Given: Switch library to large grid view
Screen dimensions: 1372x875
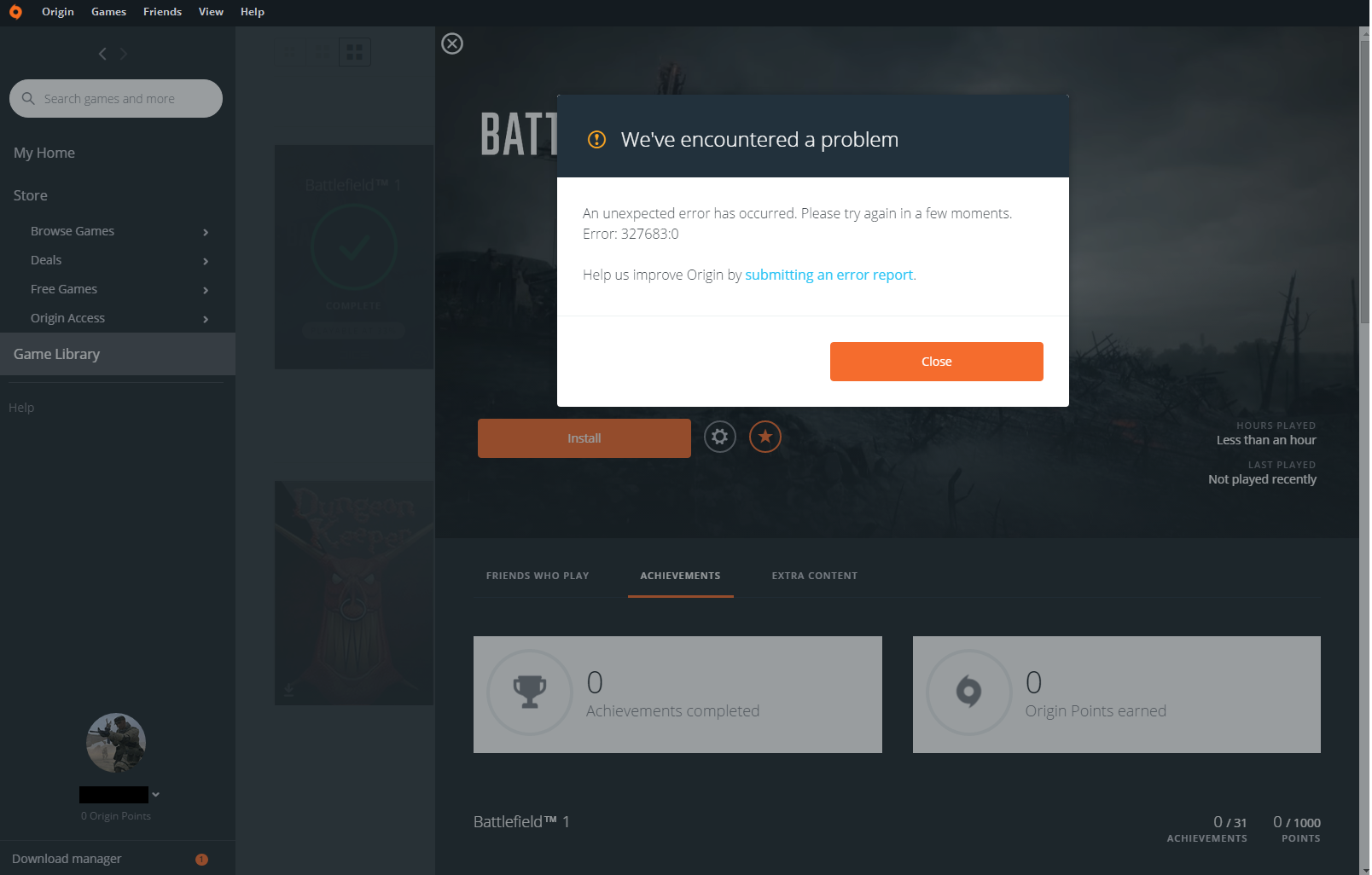Looking at the screenshot, I should coord(354,53).
